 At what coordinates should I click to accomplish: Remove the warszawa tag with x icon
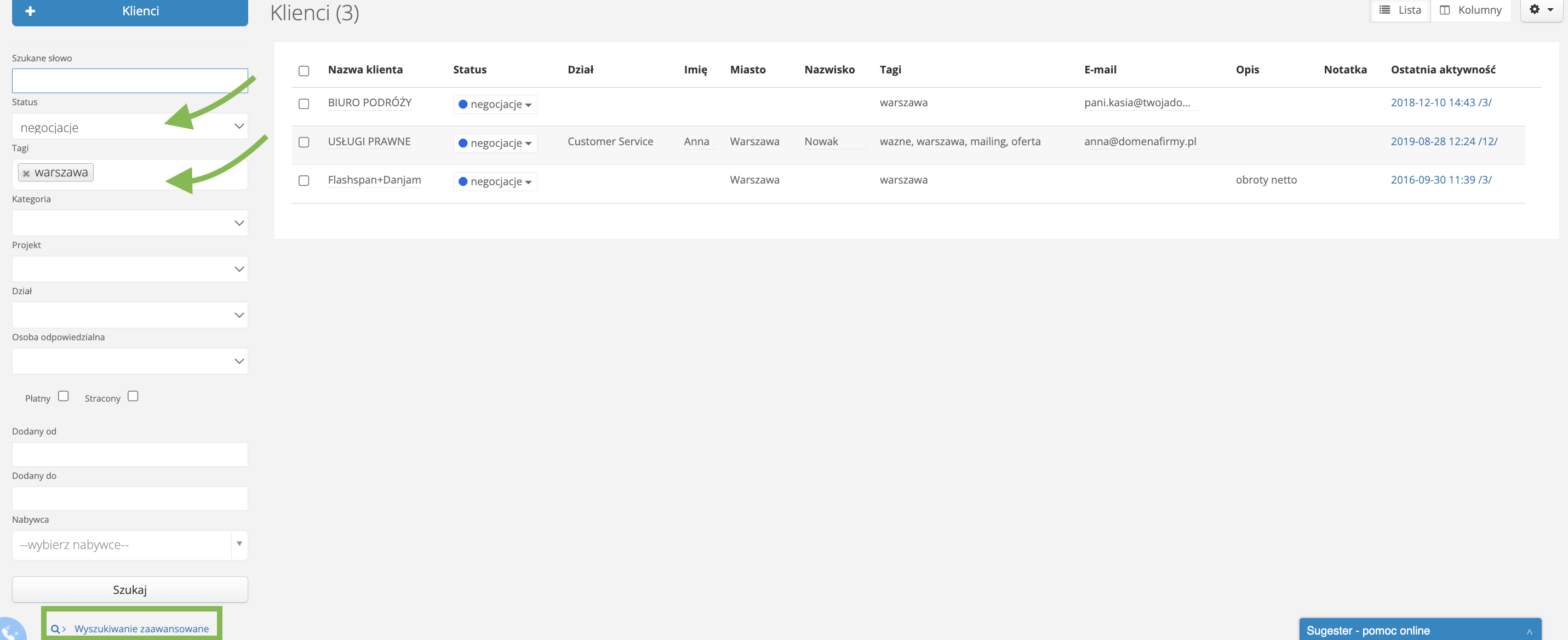pyautogui.click(x=26, y=174)
